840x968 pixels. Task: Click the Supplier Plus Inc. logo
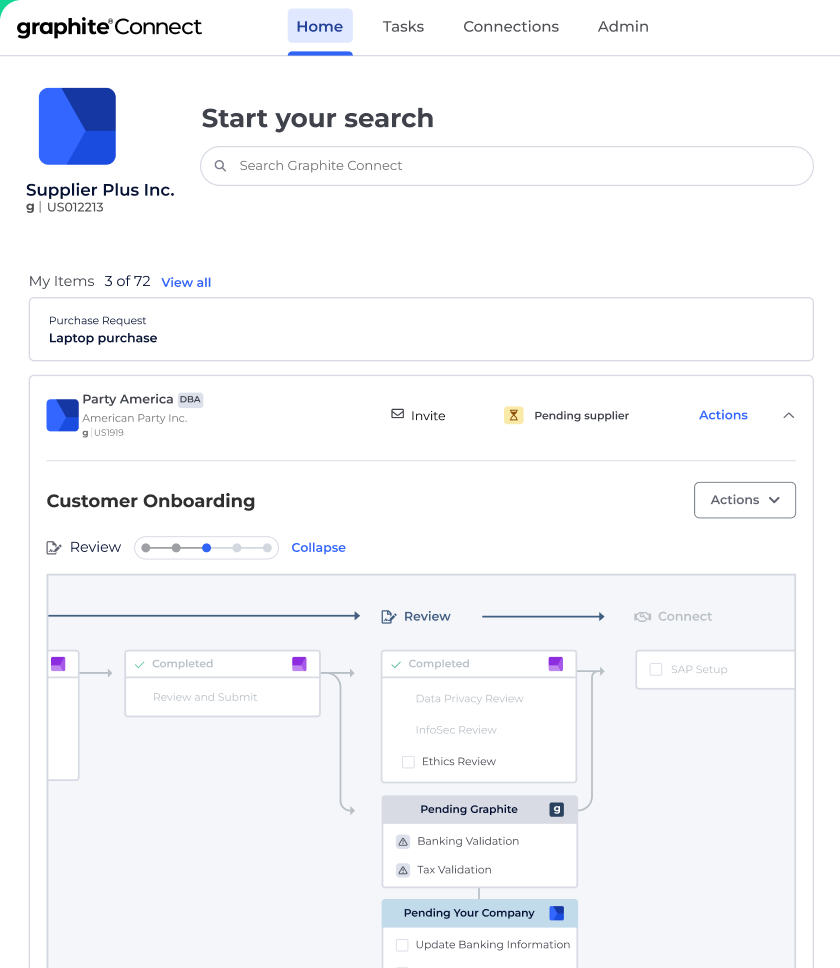(77, 126)
